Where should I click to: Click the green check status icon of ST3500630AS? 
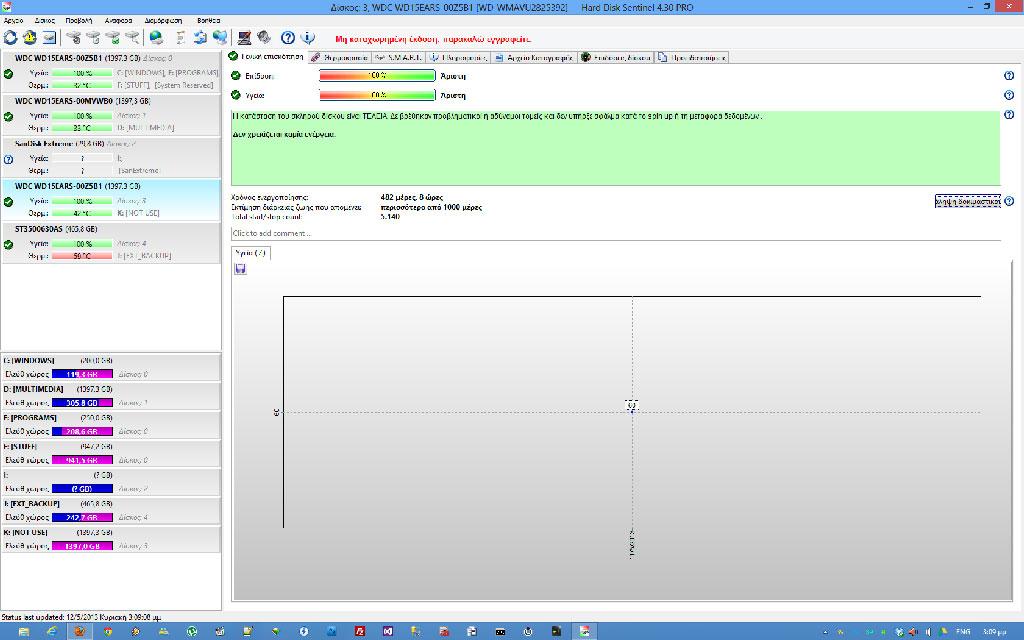pos(8,245)
